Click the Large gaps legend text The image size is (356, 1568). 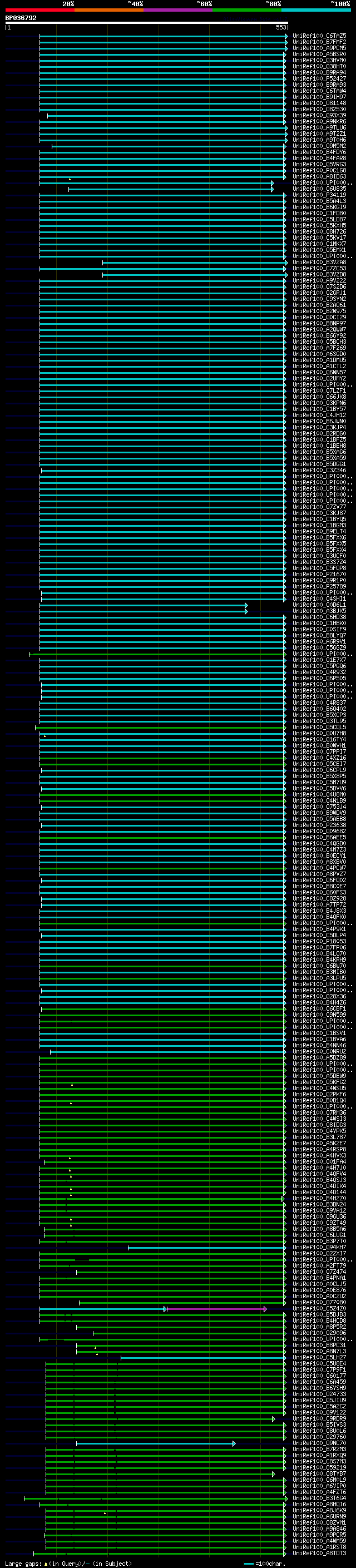click(x=68, y=1564)
